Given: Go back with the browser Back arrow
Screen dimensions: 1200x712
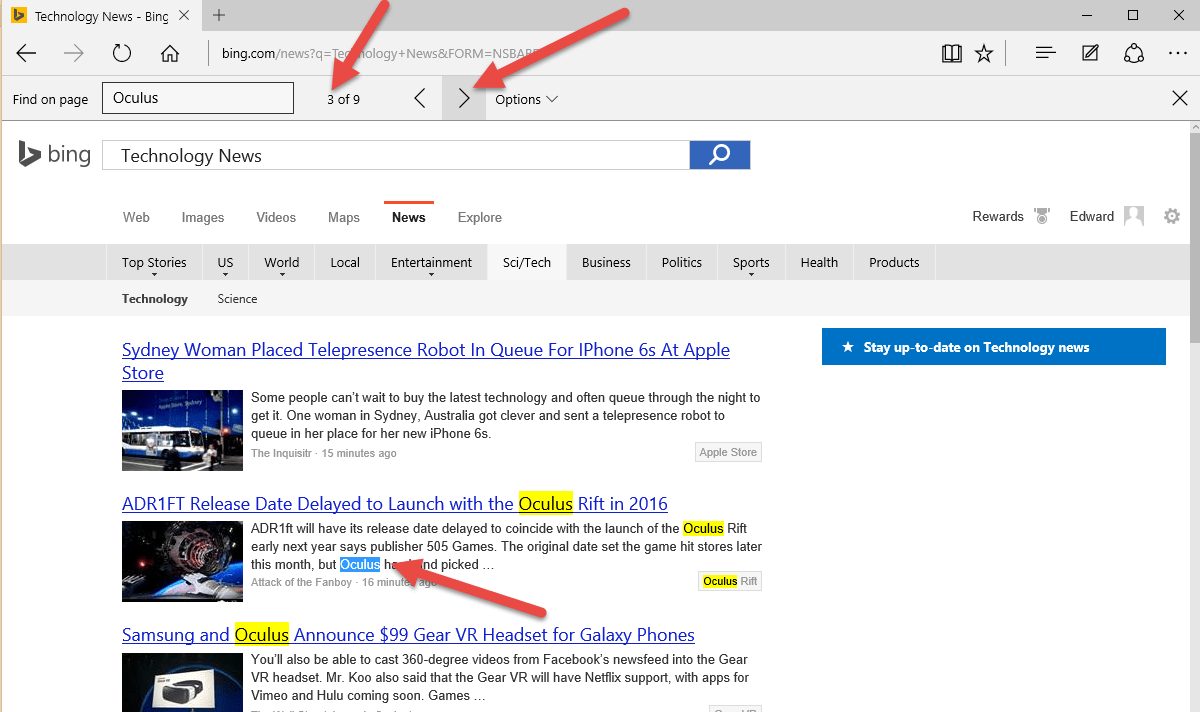Looking at the screenshot, I should [x=26, y=53].
